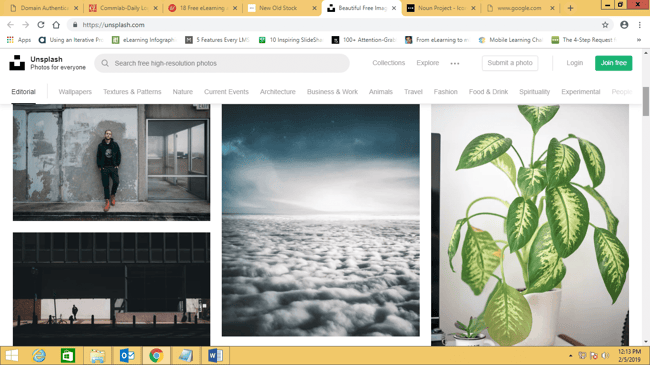This screenshot has width=650, height=365.
Task: Click the Unsplash logo icon
Action: pos(17,63)
